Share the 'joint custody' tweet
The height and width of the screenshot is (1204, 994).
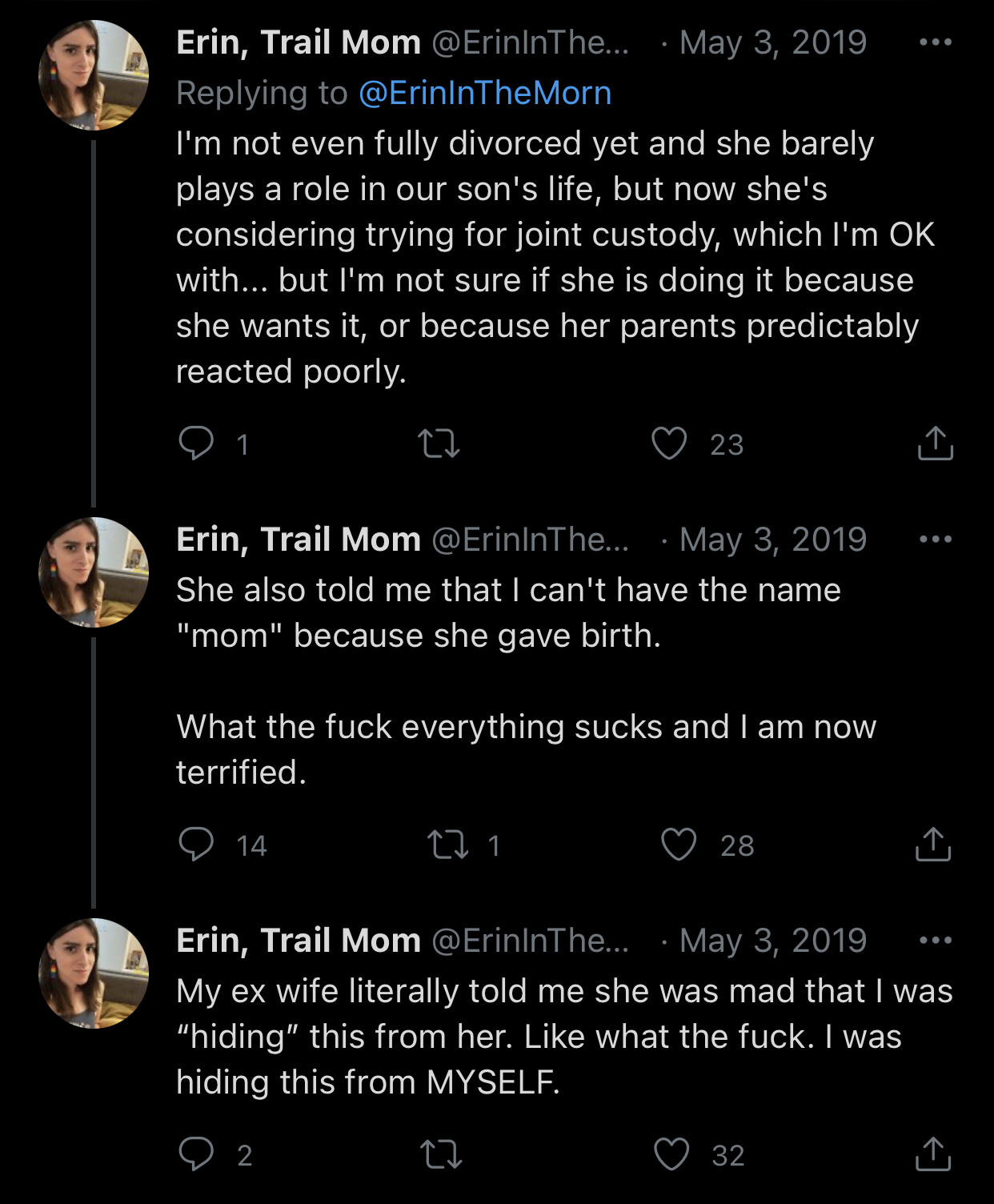click(935, 443)
